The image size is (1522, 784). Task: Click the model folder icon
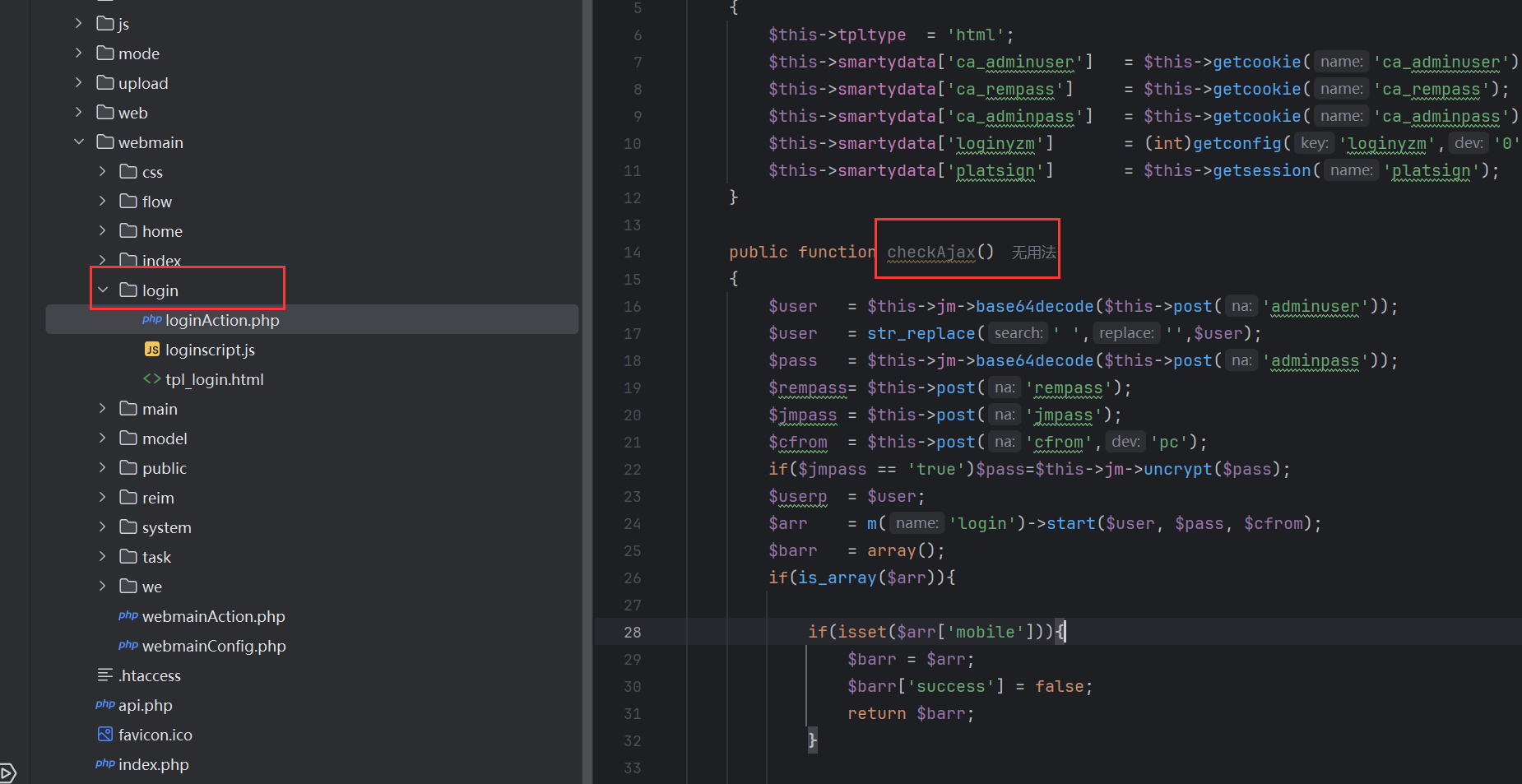pyautogui.click(x=128, y=438)
